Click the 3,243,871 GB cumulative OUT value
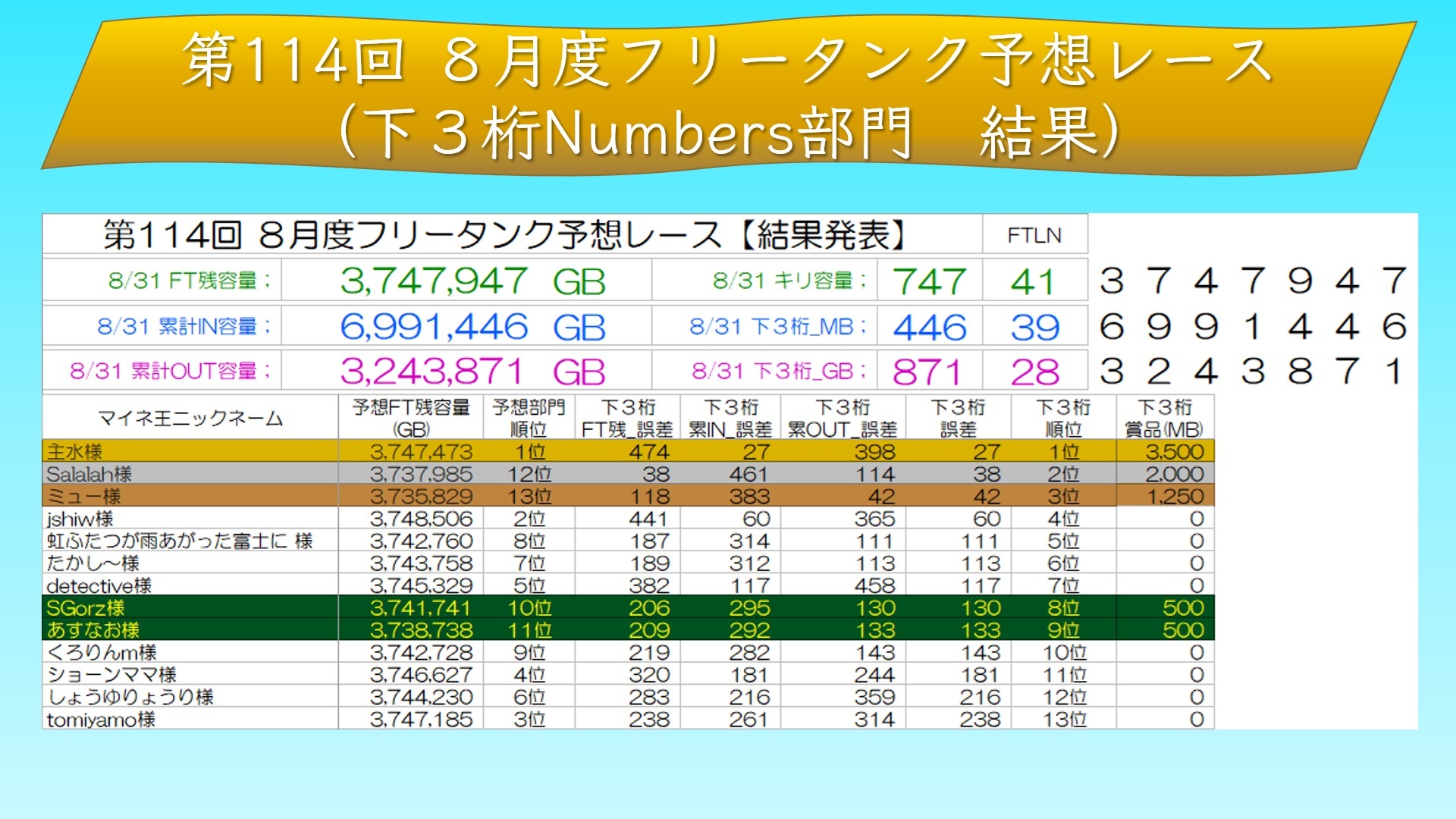Image resolution: width=1456 pixels, height=819 pixels. (x=472, y=372)
